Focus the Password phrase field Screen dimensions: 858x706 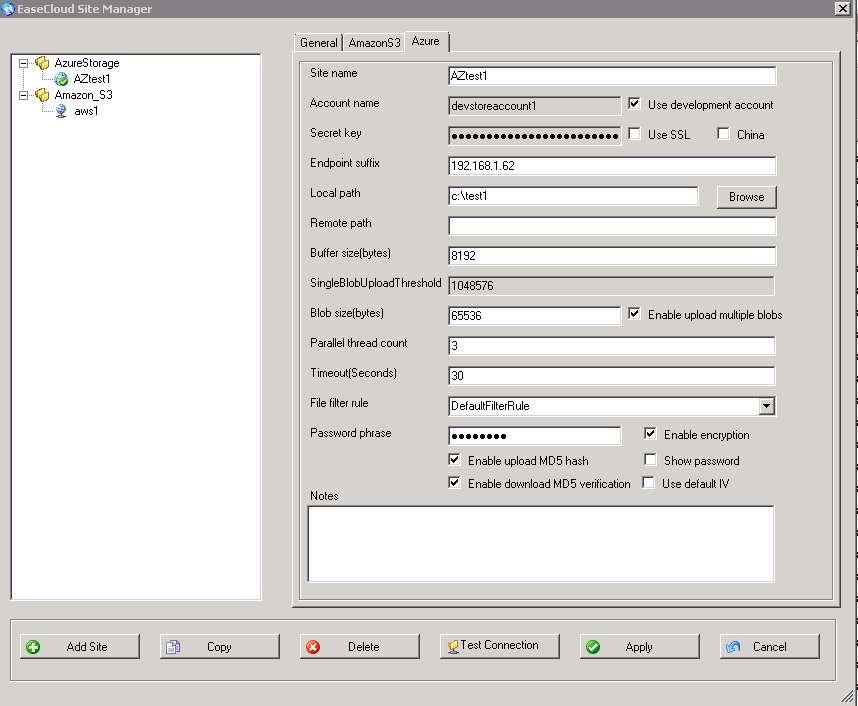coord(534,436)
